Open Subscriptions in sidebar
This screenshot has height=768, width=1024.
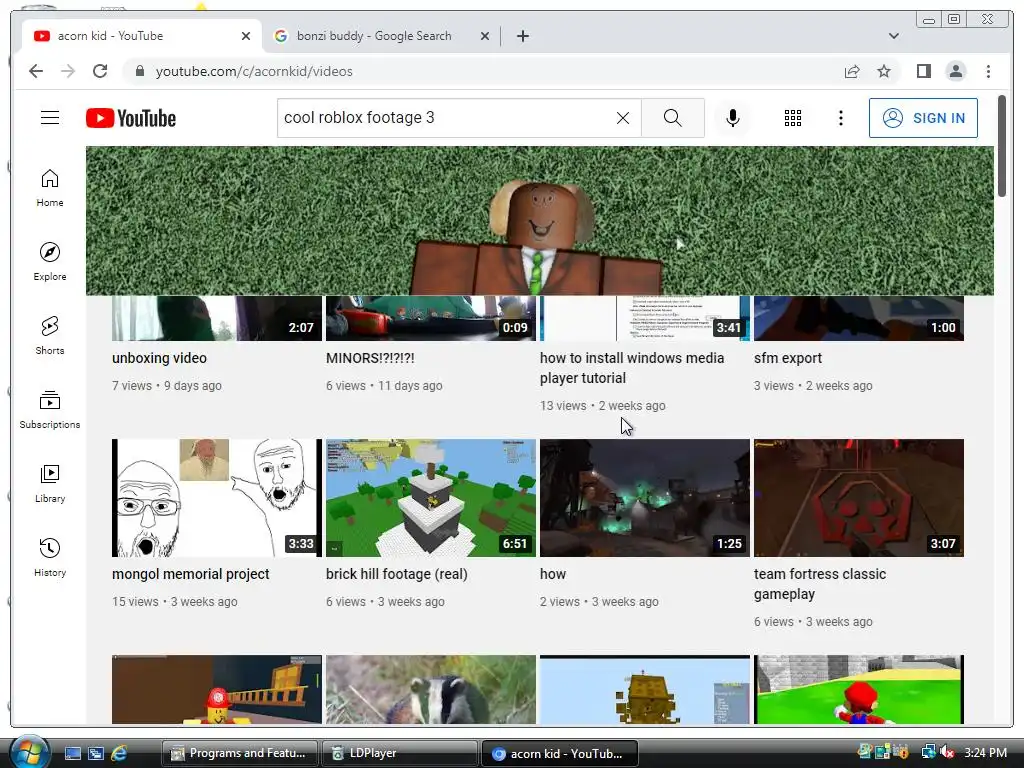point(50,409)
